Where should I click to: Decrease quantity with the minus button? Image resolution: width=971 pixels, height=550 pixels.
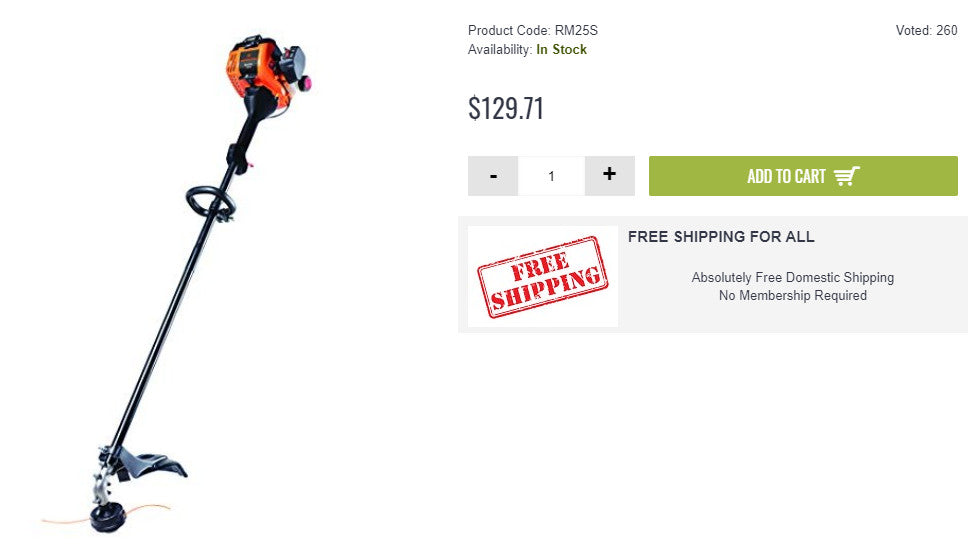(493, 176)
